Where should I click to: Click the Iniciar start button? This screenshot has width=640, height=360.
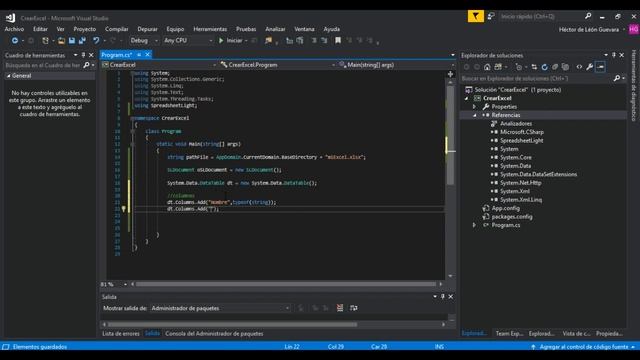231,40
